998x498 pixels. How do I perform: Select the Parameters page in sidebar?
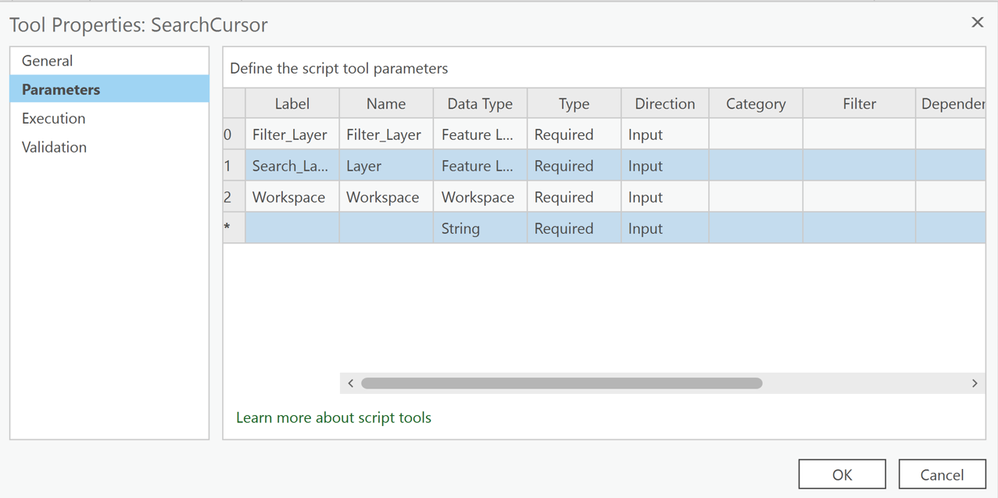(x=61, y=90)
